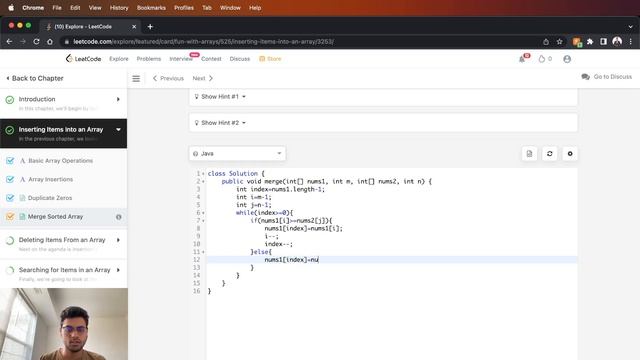
Task: Reset code with the refresh icon
Action: coord(550,154)
